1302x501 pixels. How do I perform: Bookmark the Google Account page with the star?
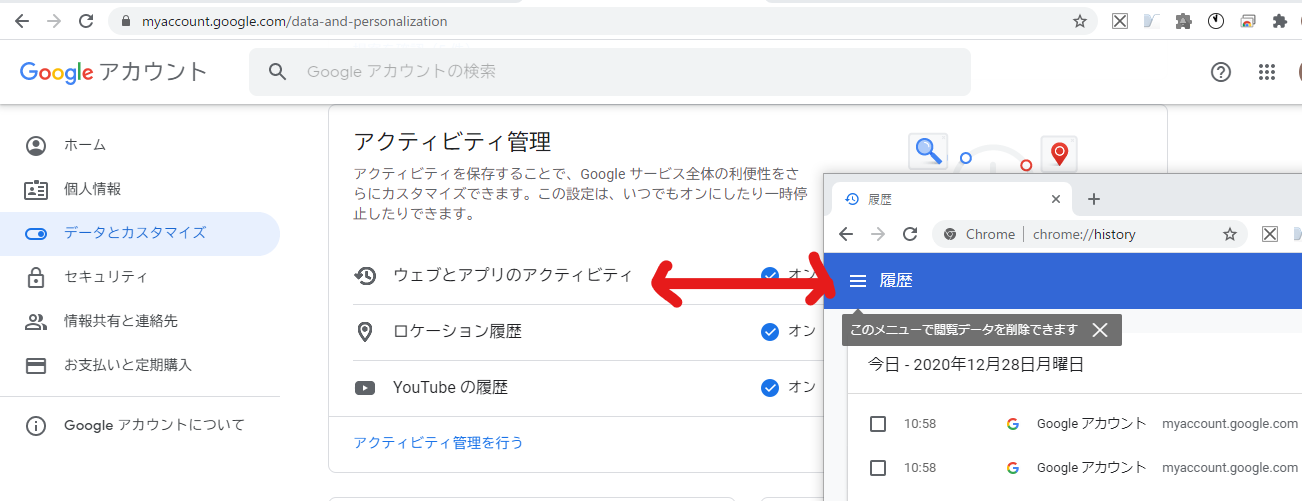point(1080,21)
